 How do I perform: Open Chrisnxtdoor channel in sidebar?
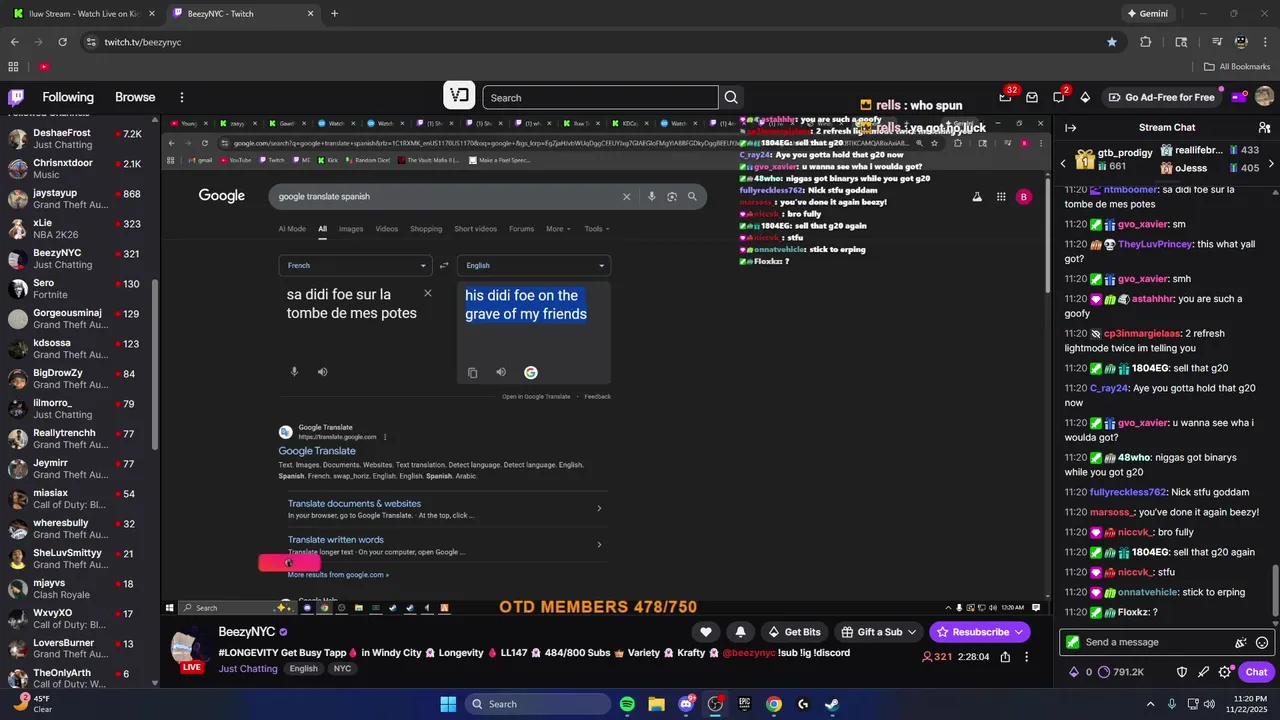point(76,169)
